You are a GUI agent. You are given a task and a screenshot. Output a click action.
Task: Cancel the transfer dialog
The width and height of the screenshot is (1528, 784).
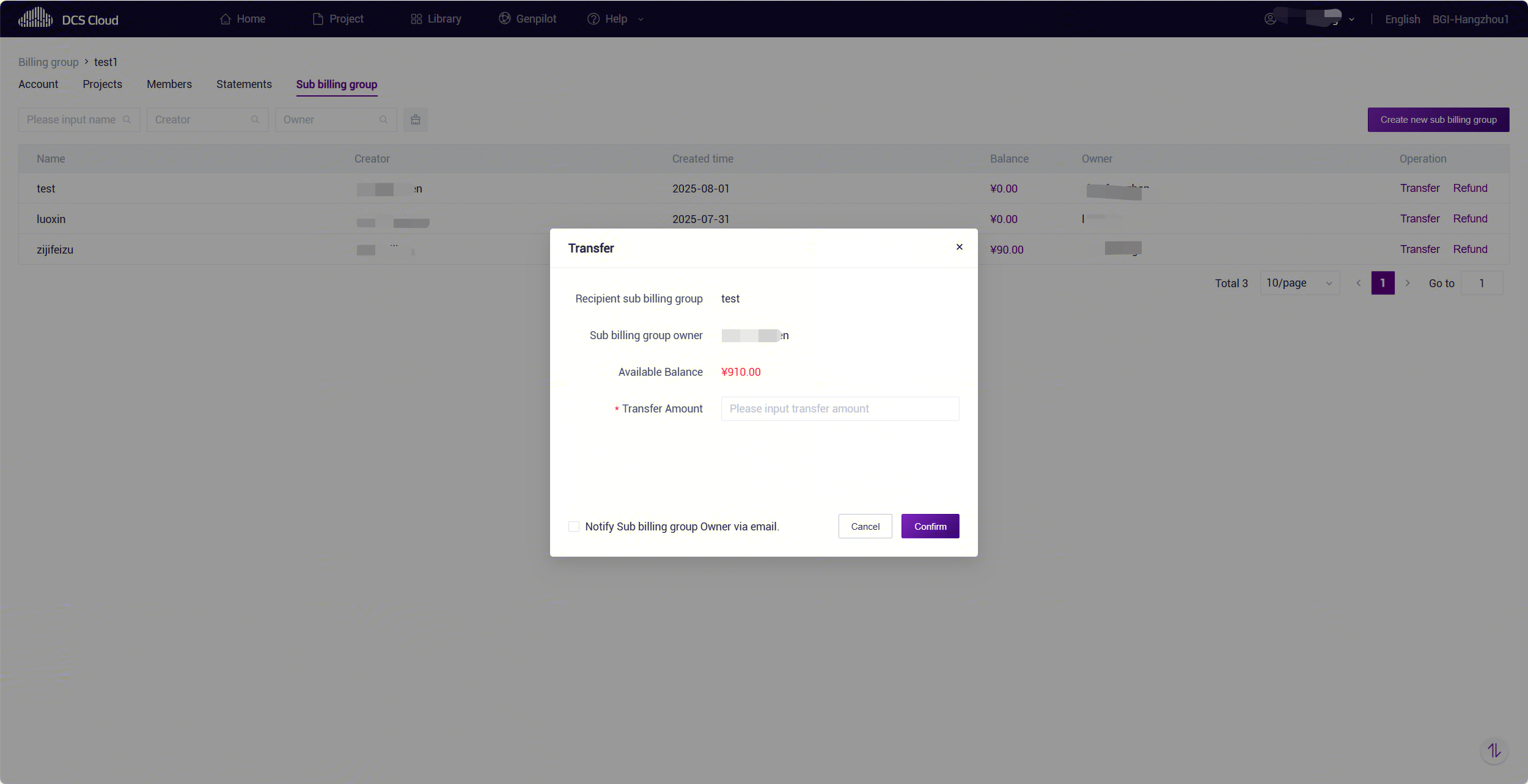coord(865,526)
